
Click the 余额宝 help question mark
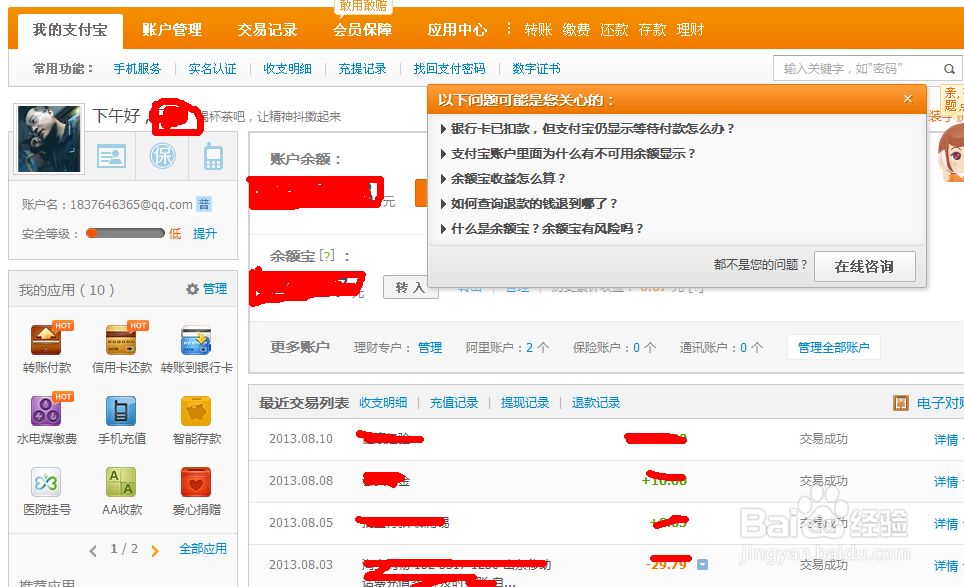[327, 256]
